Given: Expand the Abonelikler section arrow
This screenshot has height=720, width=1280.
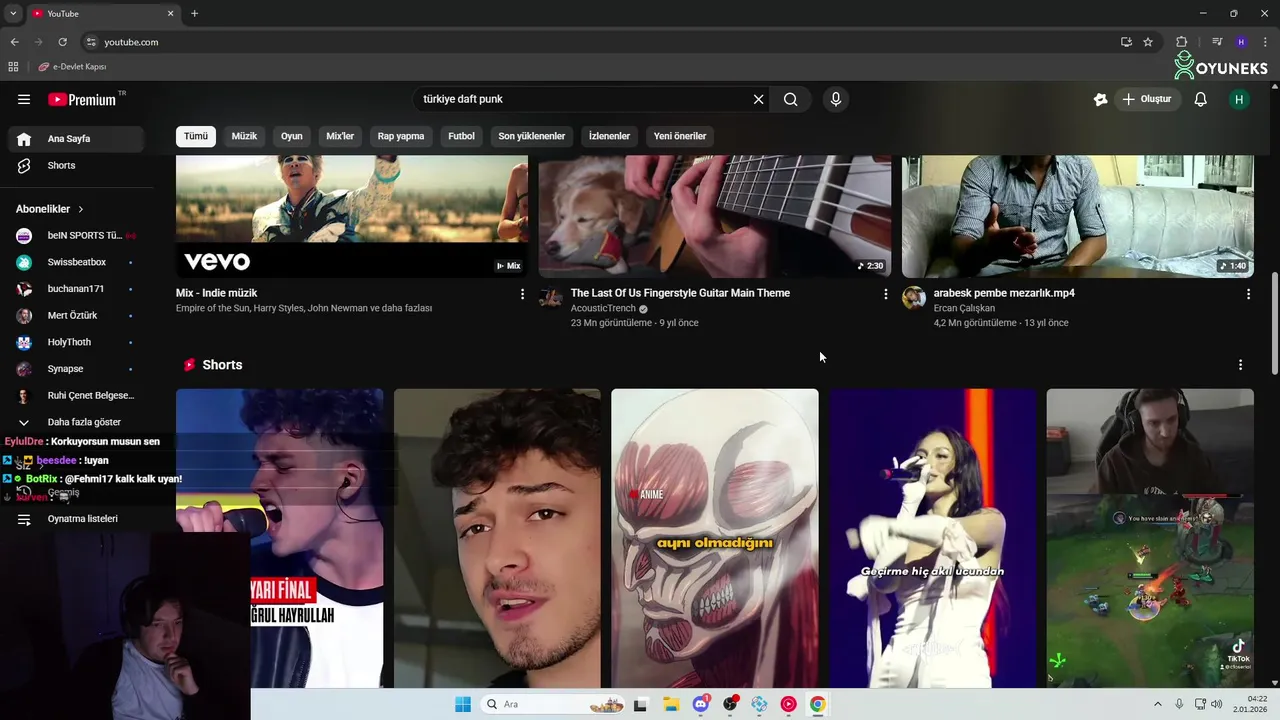Looking at the screenshot, I should (80, 209).
